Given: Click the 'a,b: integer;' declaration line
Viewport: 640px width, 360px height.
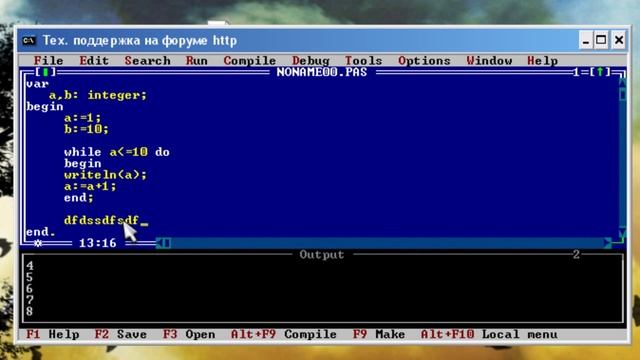Looking at the screenshot, I should pyautogui.click(x=98, y=95).
